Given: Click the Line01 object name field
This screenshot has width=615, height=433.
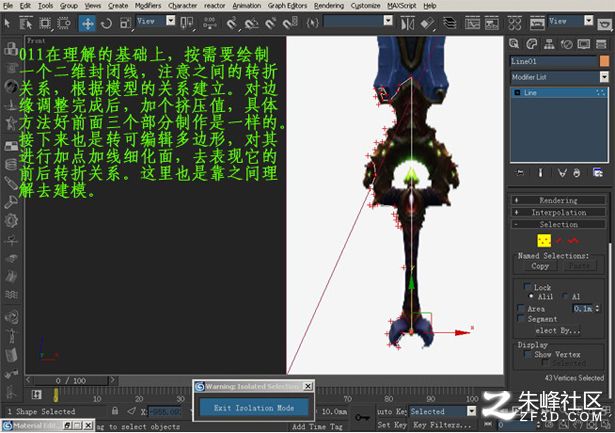Looking at the screenshot, I should [x=553, y=61].
